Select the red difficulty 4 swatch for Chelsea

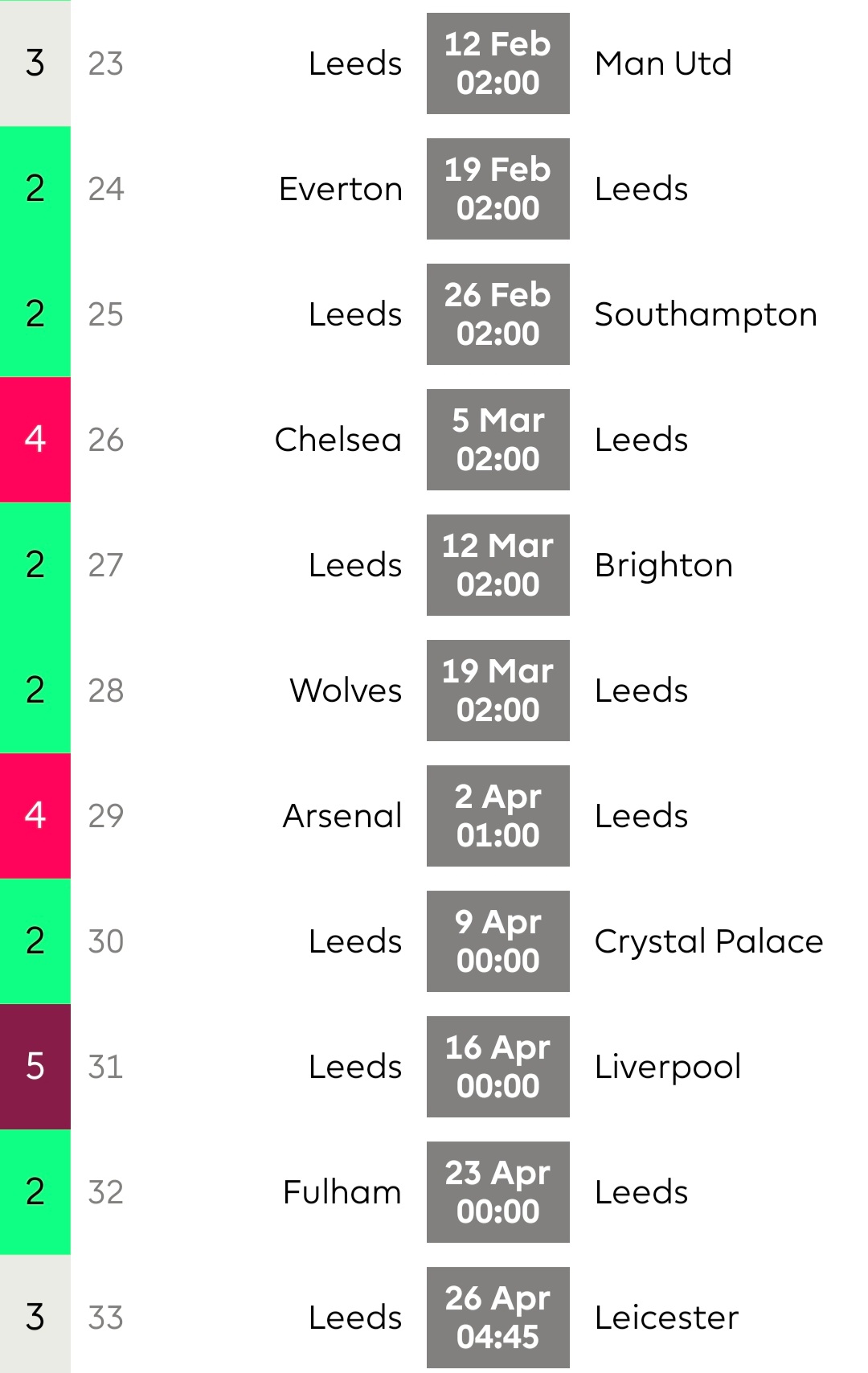[35, 440]
